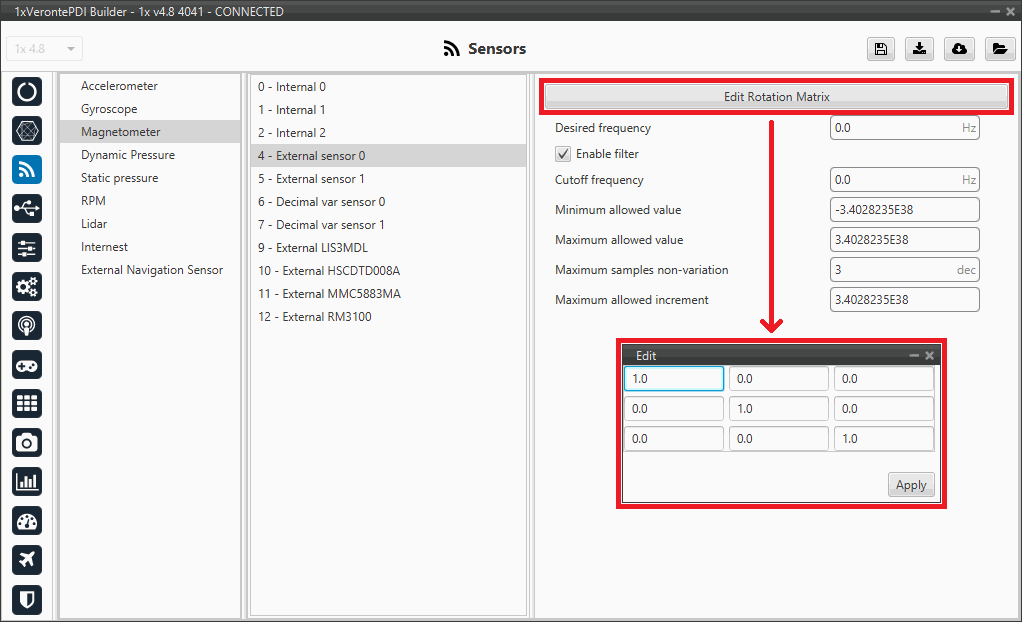Close the Edit rotation matrix dialog
This screenshot has width=1022, height=622.
(929, 356)
